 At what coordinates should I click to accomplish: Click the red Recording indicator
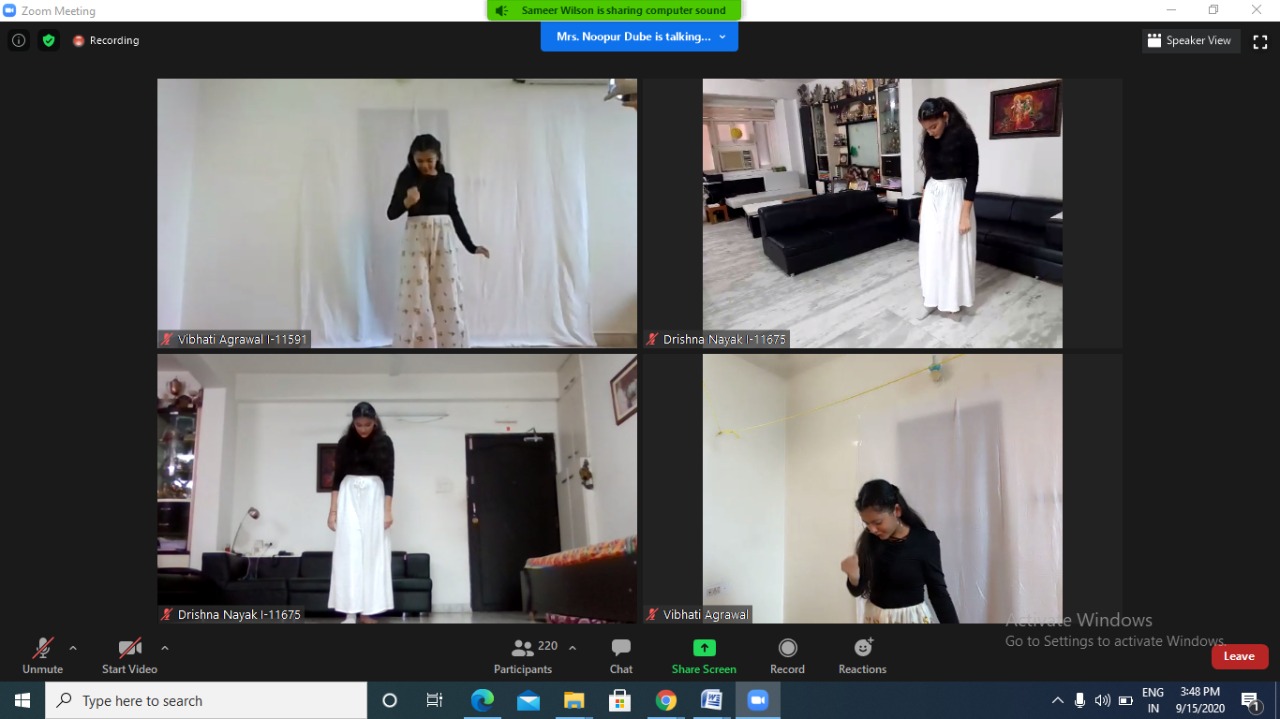[106, 41]
